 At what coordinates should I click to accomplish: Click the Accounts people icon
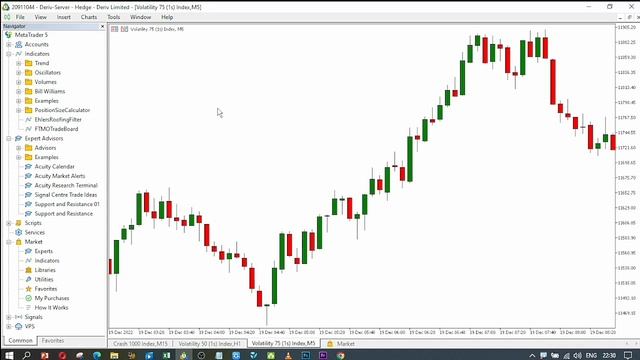click(x=19, y=44)
